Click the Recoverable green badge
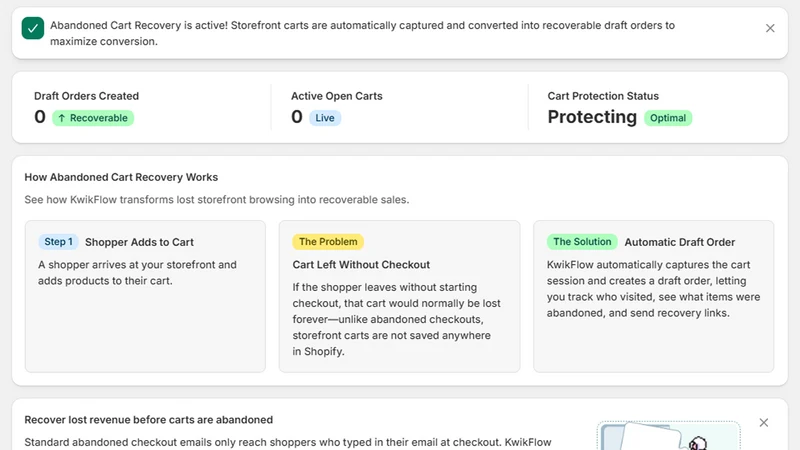 point(93,118)
